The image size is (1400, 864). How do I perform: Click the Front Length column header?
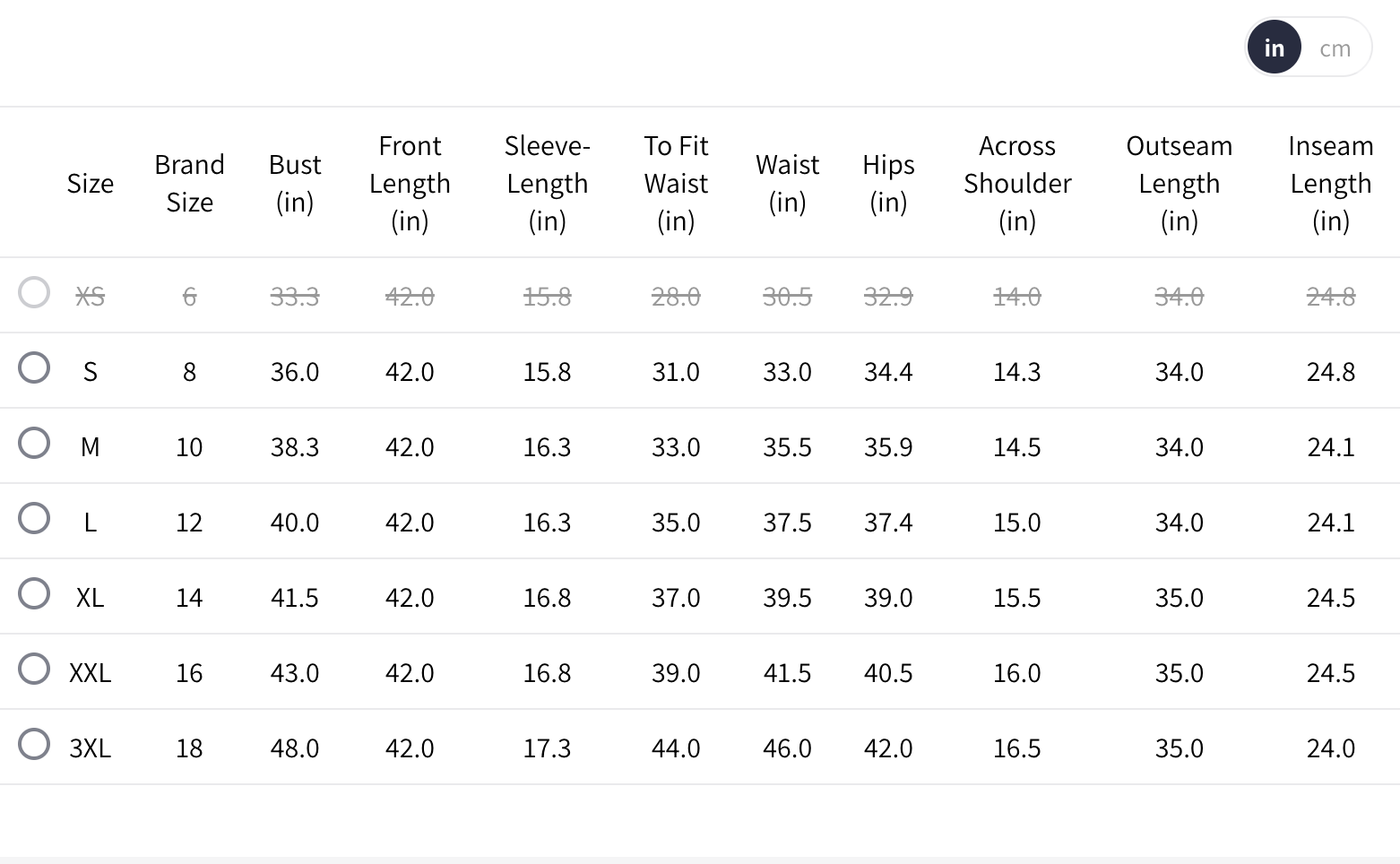(410, 183)
